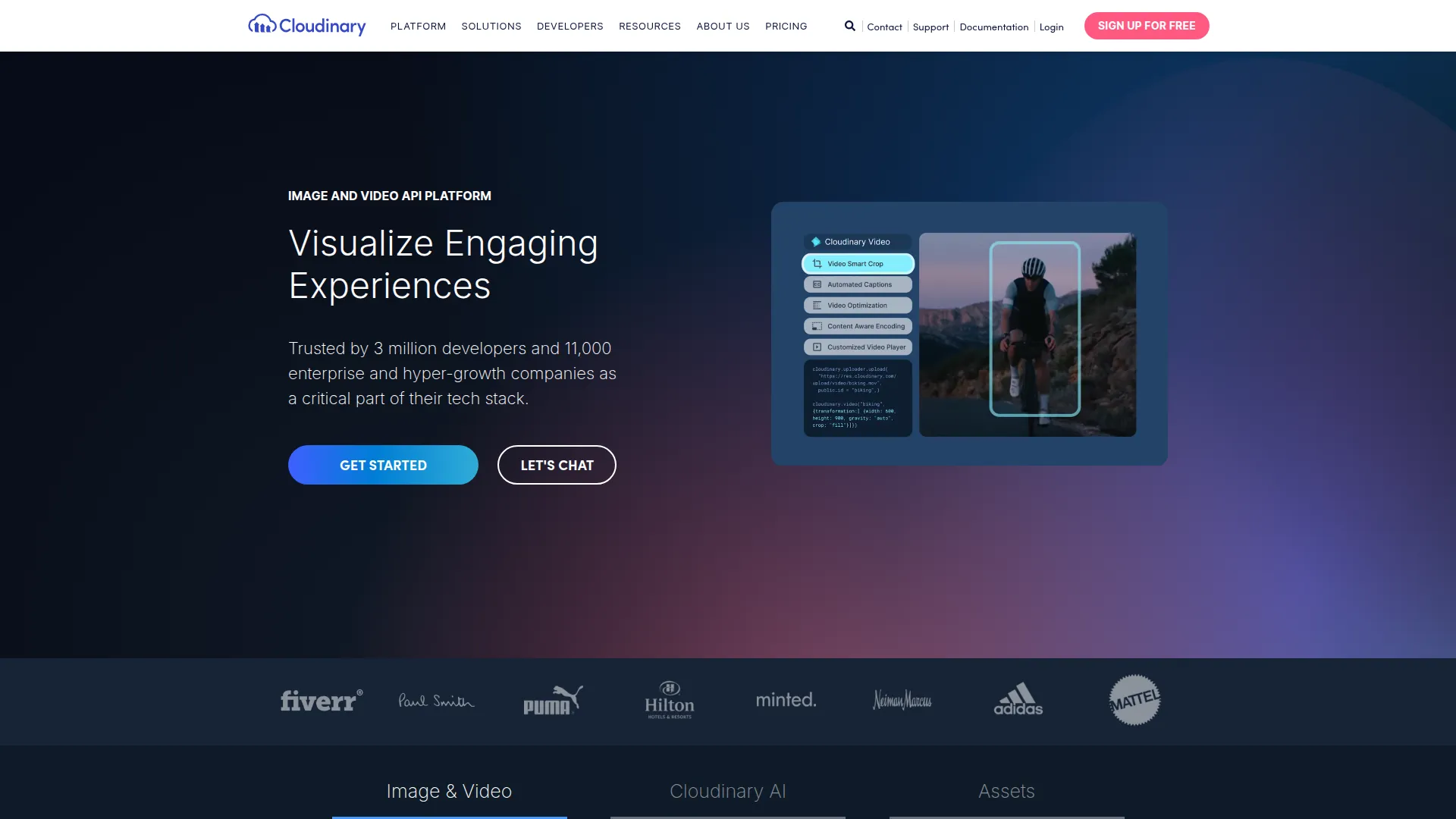The width and height of the screenshot is (1456, 819).
Task: Click Image and Video API Platform text
Action: tap(390, 196)
